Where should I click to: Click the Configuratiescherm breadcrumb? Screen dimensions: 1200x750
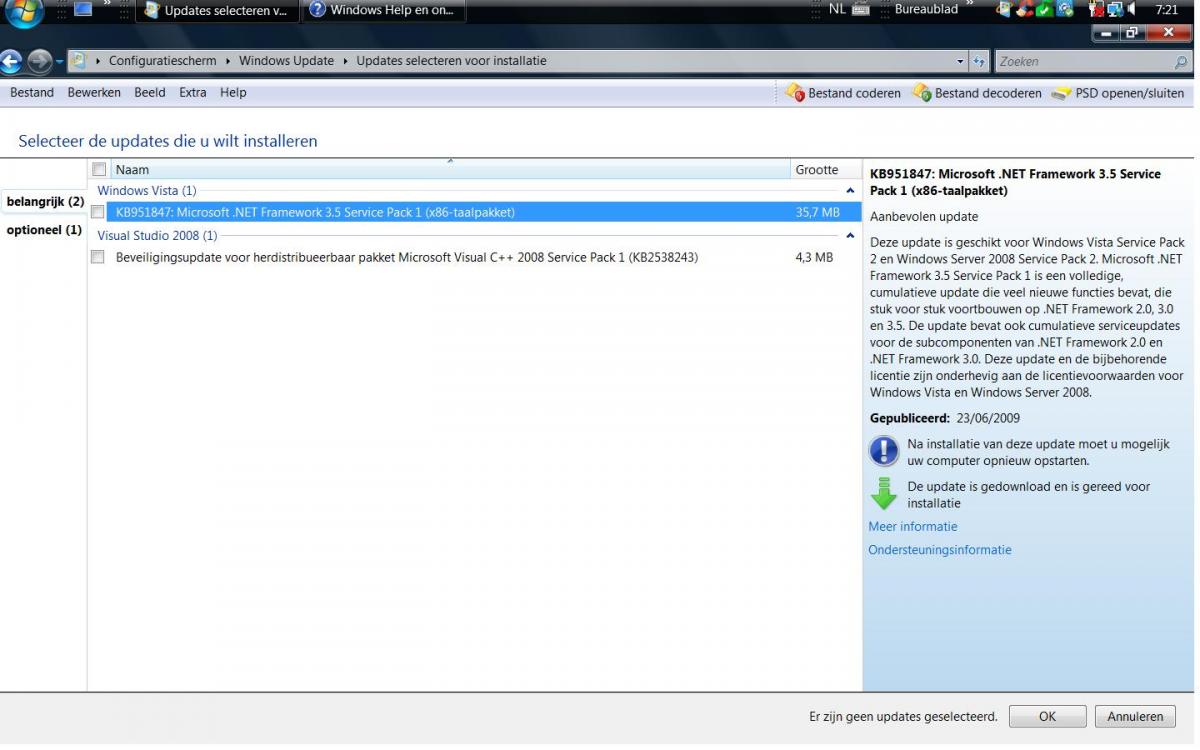(162, 61)
